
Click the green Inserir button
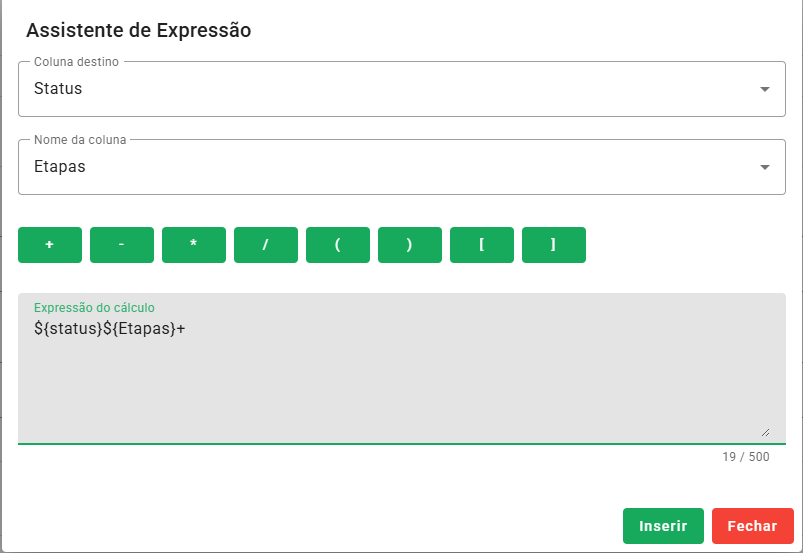(x=663, y=526)
